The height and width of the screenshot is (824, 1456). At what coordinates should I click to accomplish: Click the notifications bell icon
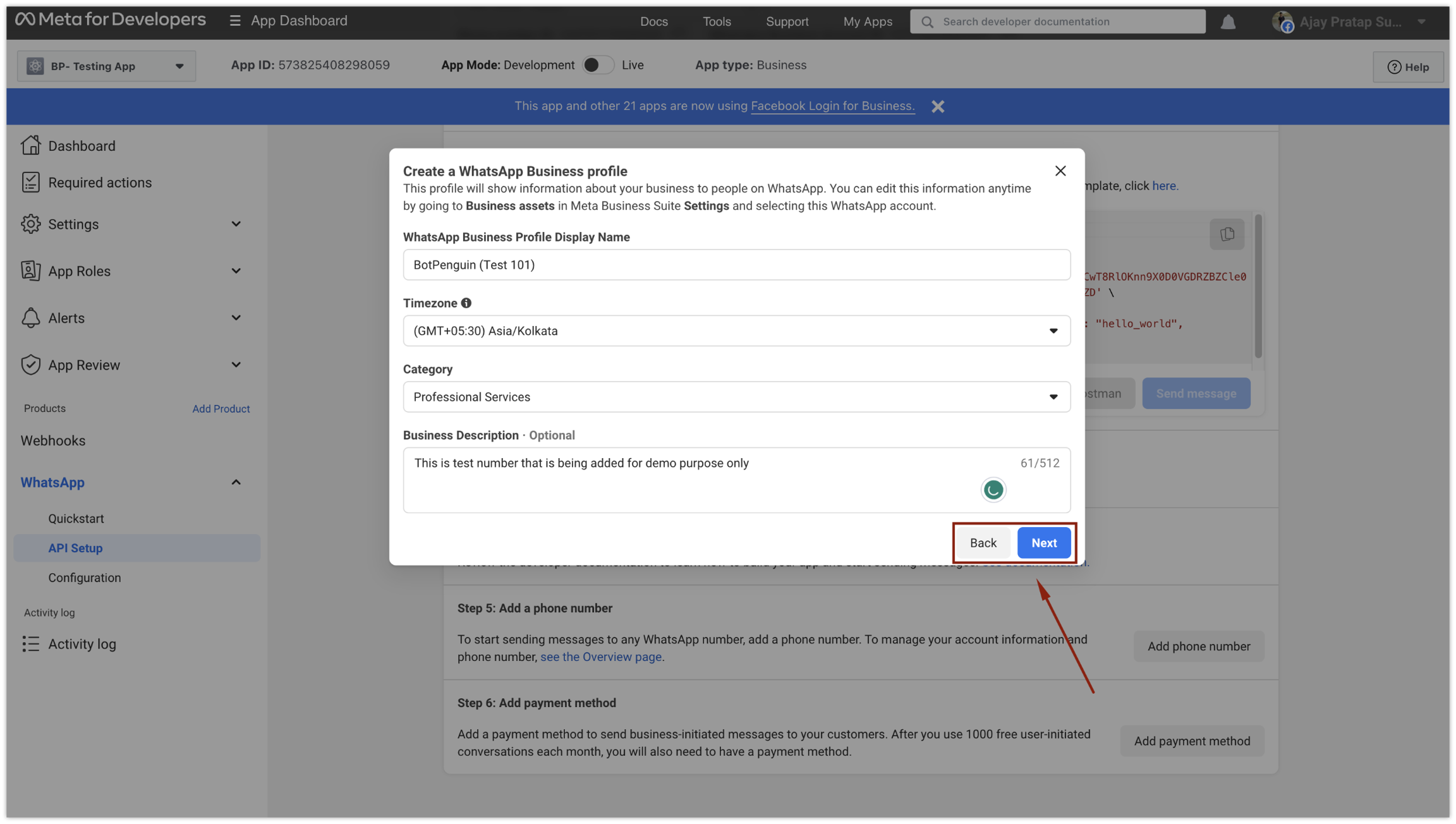coord(1228,22)
